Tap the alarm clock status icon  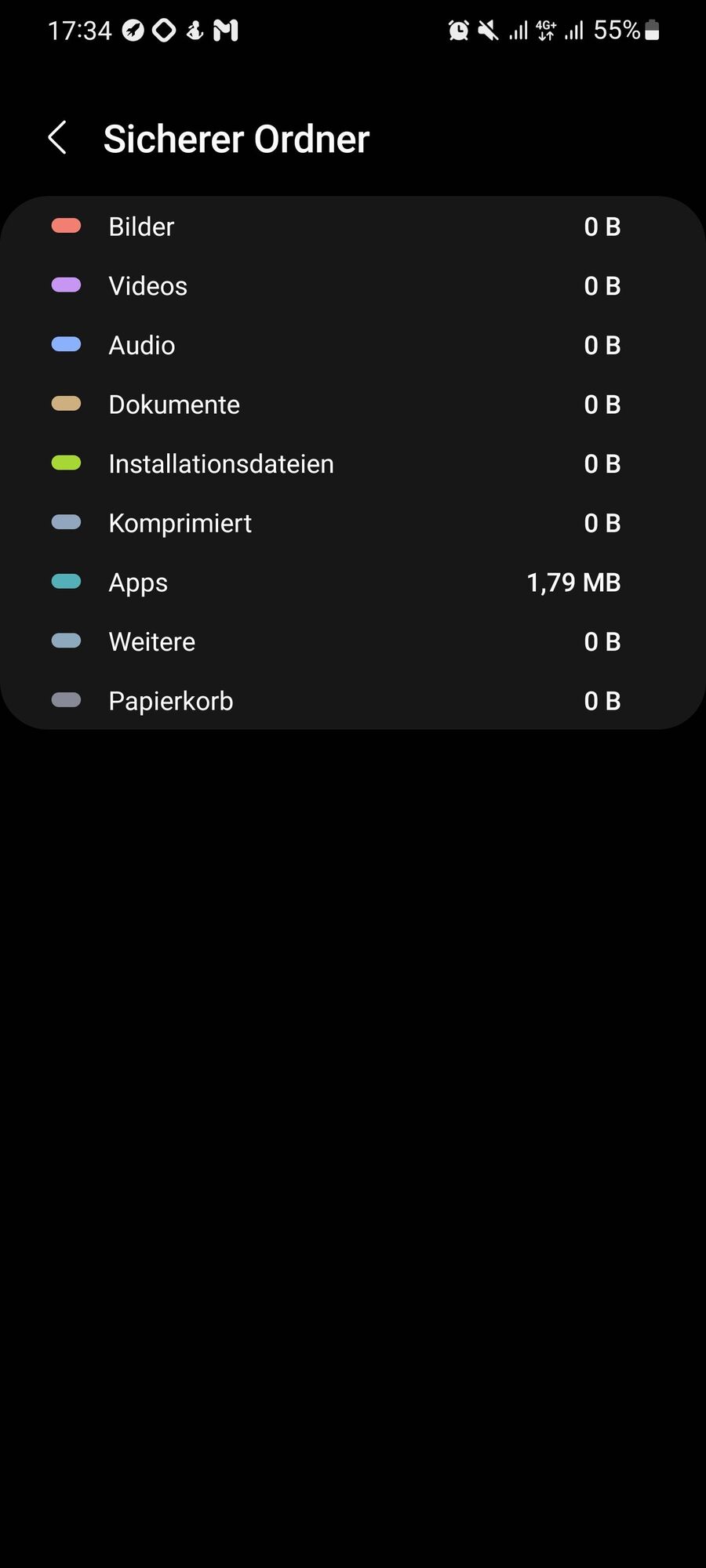tap(458, 31)
